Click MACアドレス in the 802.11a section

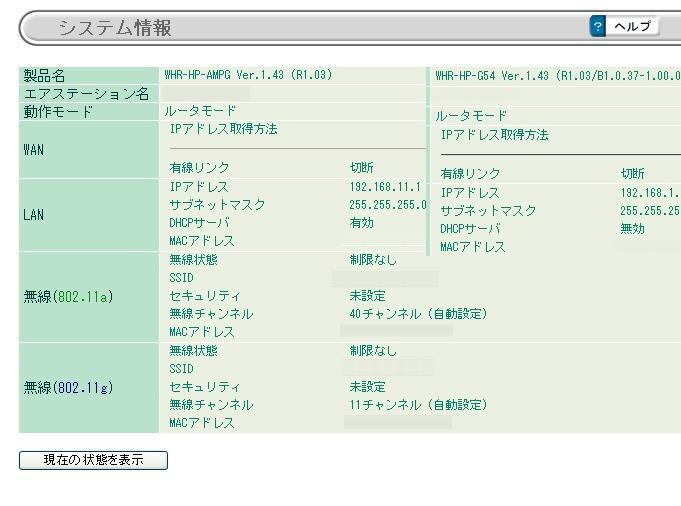pyautogui.click(x=202, y=332)
